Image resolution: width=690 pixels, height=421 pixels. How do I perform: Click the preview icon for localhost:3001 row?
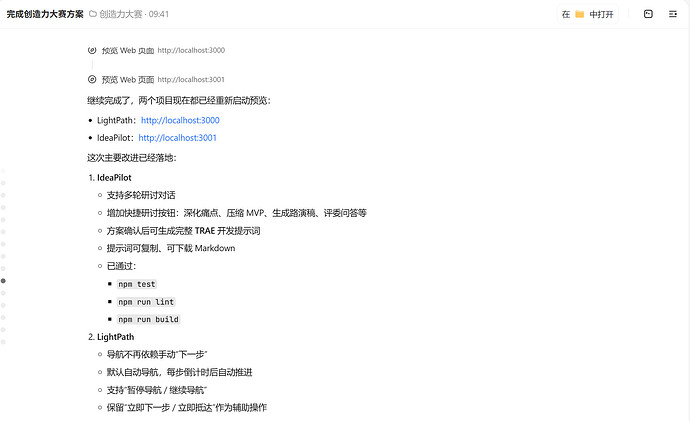(92, 79)
